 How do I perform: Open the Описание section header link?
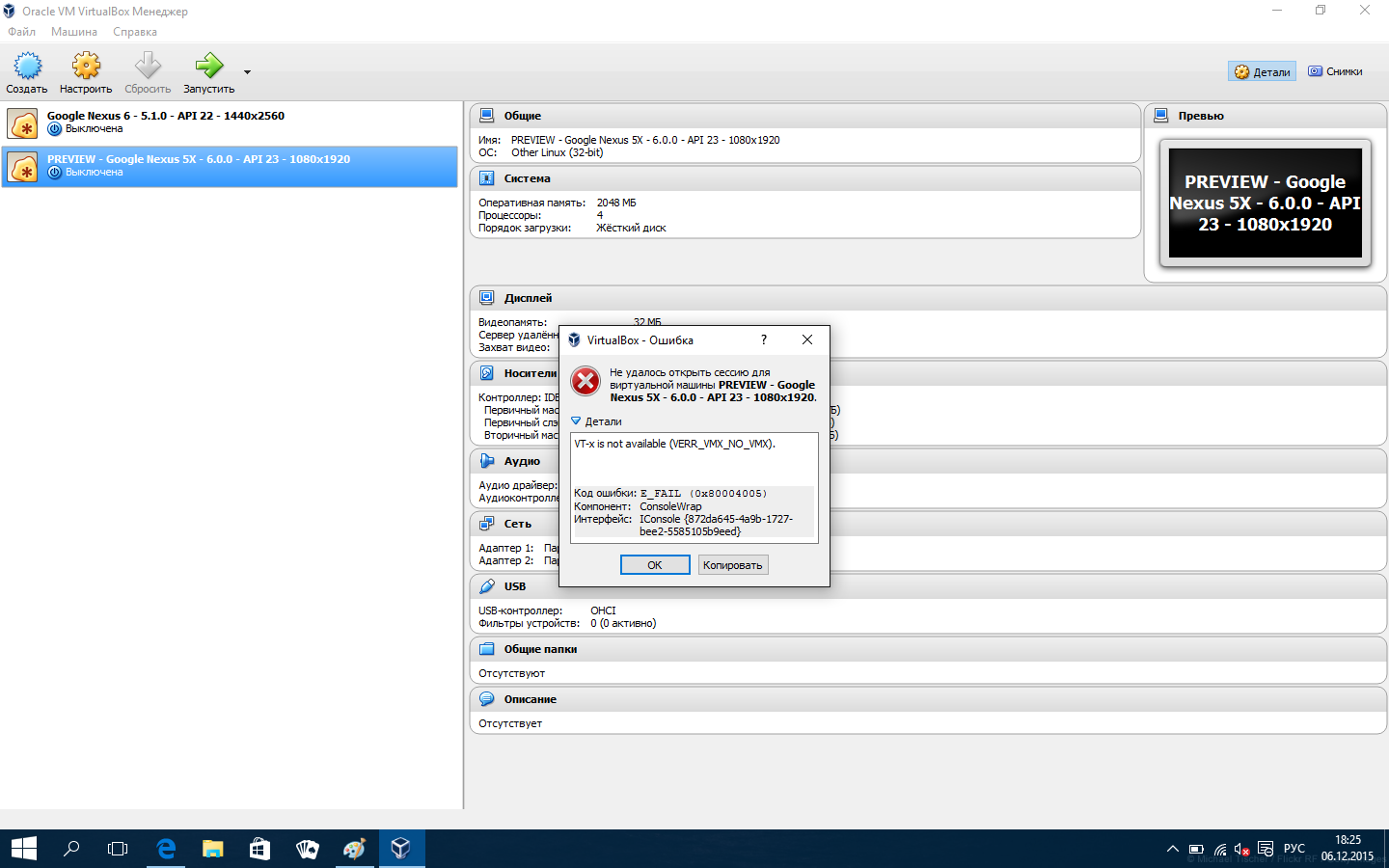coord(531,699)
